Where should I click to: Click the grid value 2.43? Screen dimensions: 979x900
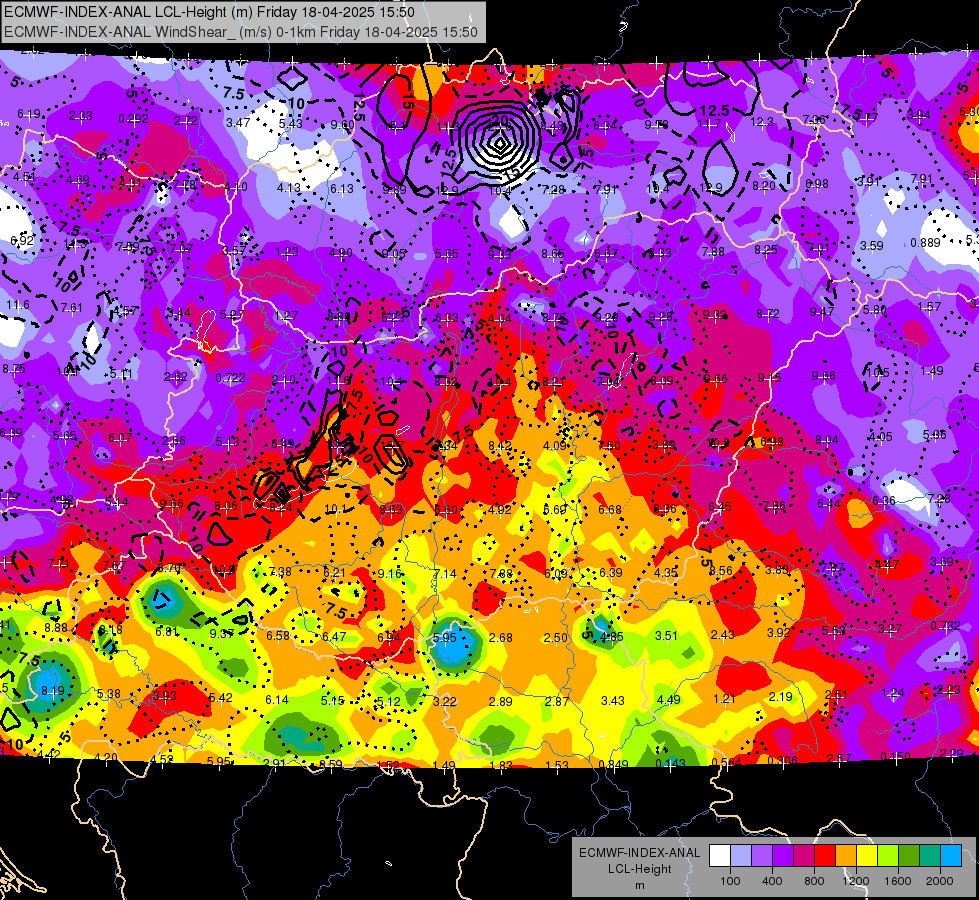point(722,635)
